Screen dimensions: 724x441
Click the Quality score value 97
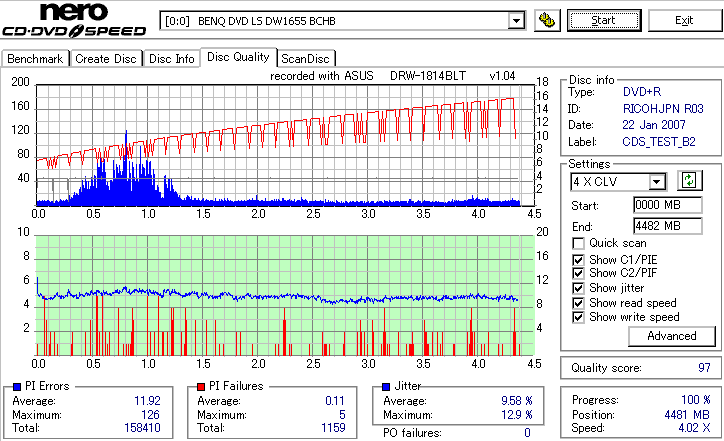point(704,368)
